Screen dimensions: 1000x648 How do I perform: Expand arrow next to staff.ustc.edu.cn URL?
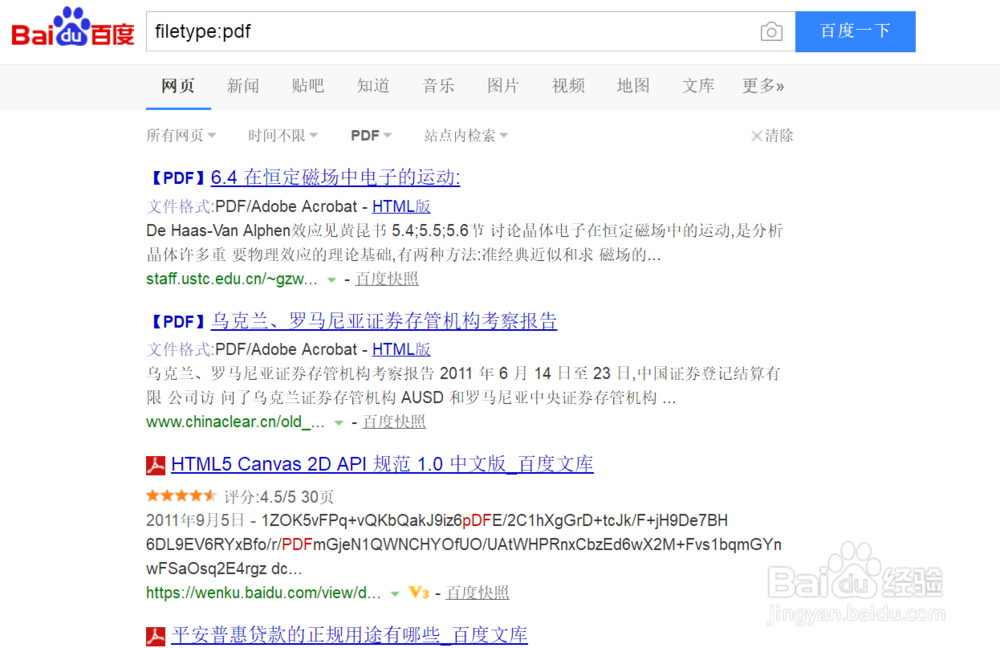[x=332, y=280]
